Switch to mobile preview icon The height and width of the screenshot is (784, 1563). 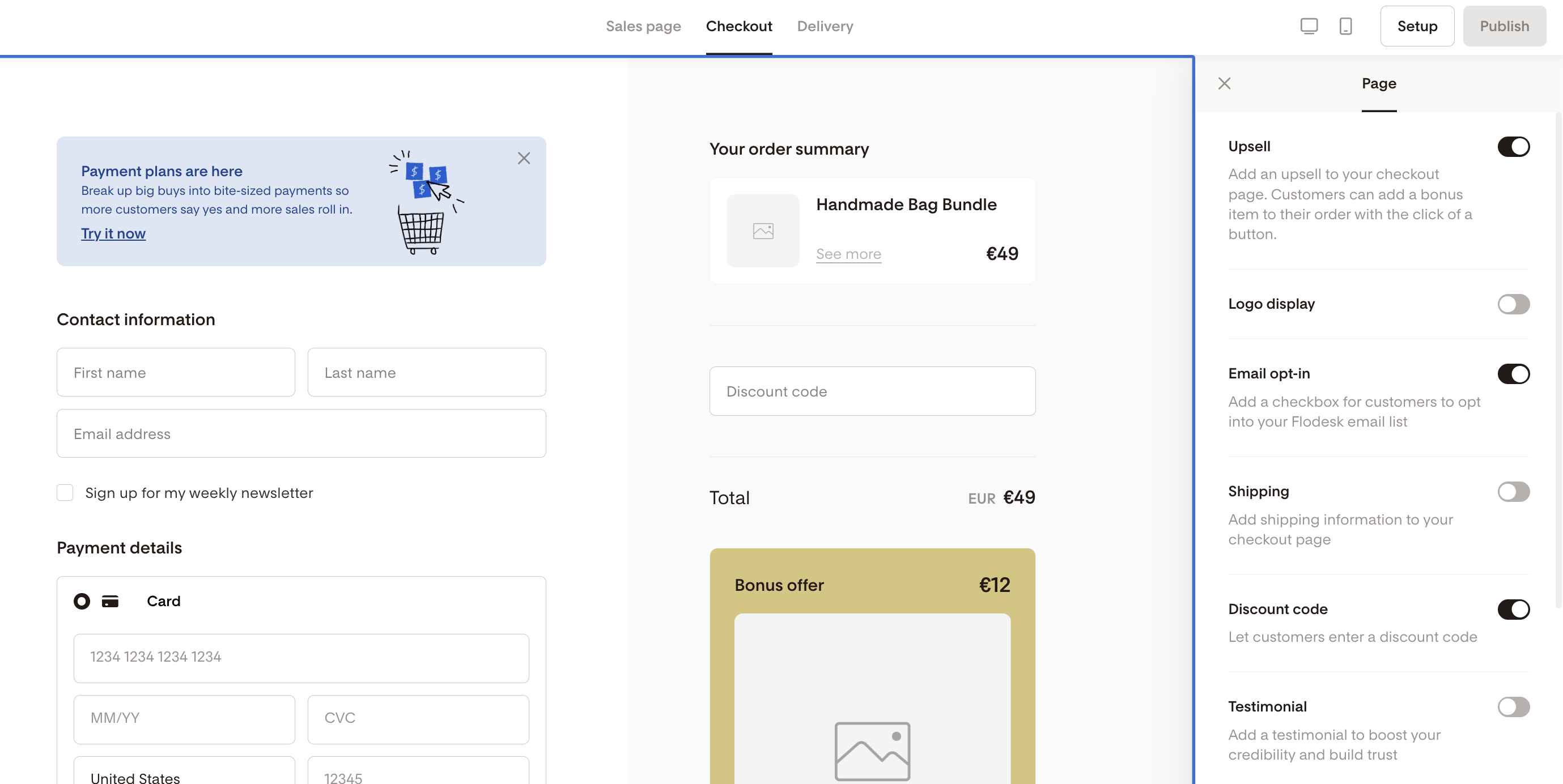click(1345, 26)
